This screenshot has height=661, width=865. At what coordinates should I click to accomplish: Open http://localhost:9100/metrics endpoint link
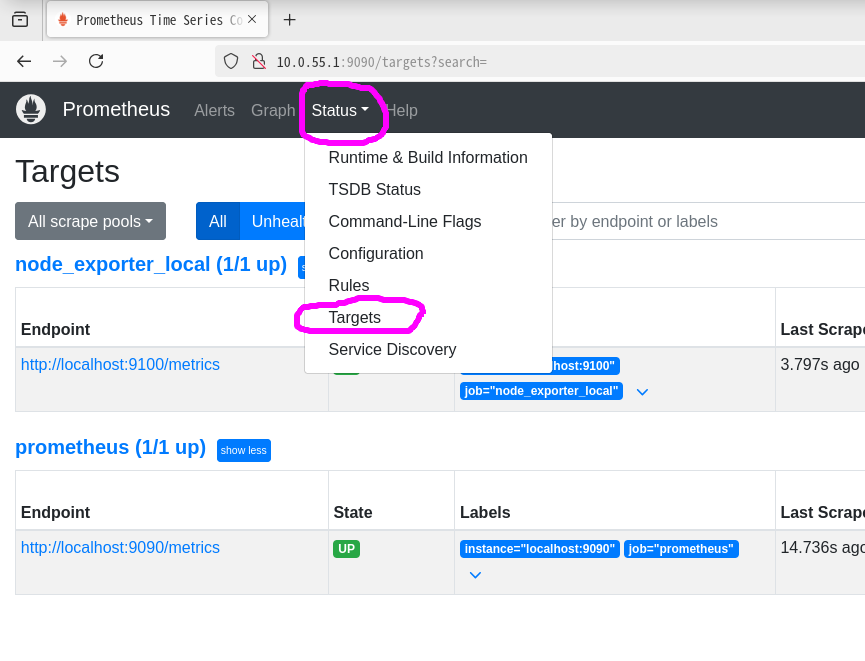point(120,364)
